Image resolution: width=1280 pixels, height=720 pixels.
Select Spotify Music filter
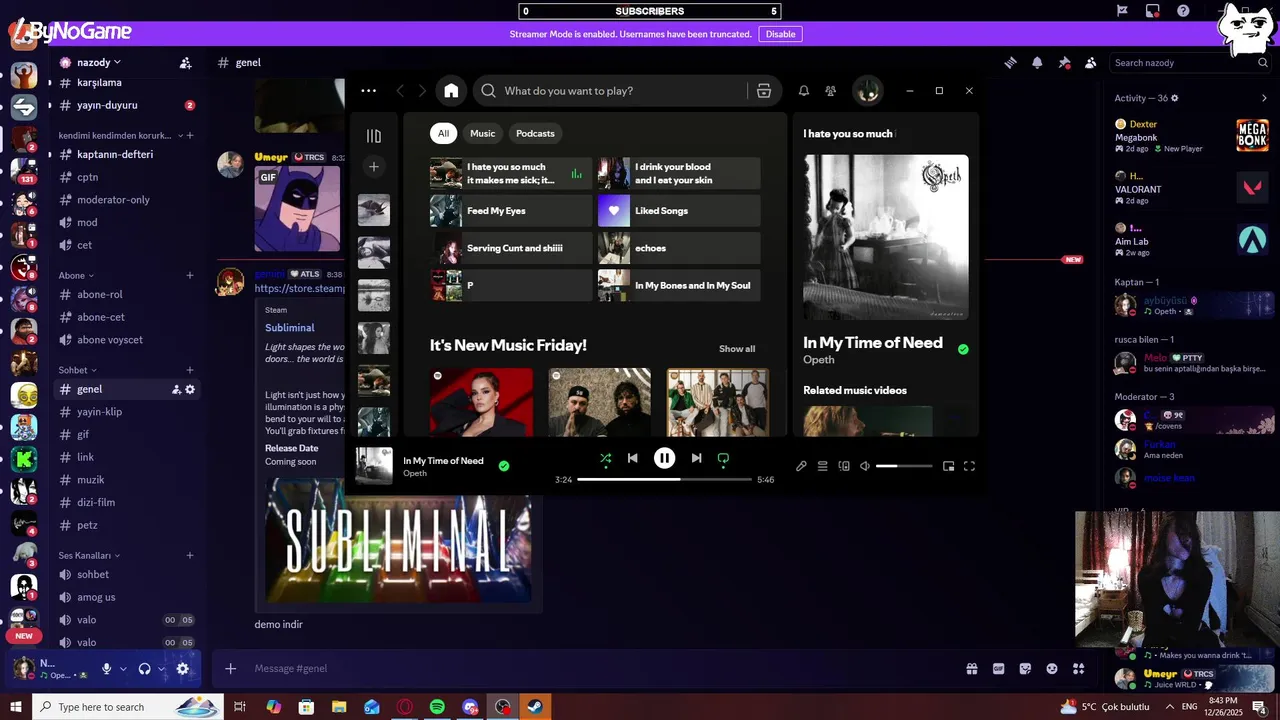(x=483, y=133)
